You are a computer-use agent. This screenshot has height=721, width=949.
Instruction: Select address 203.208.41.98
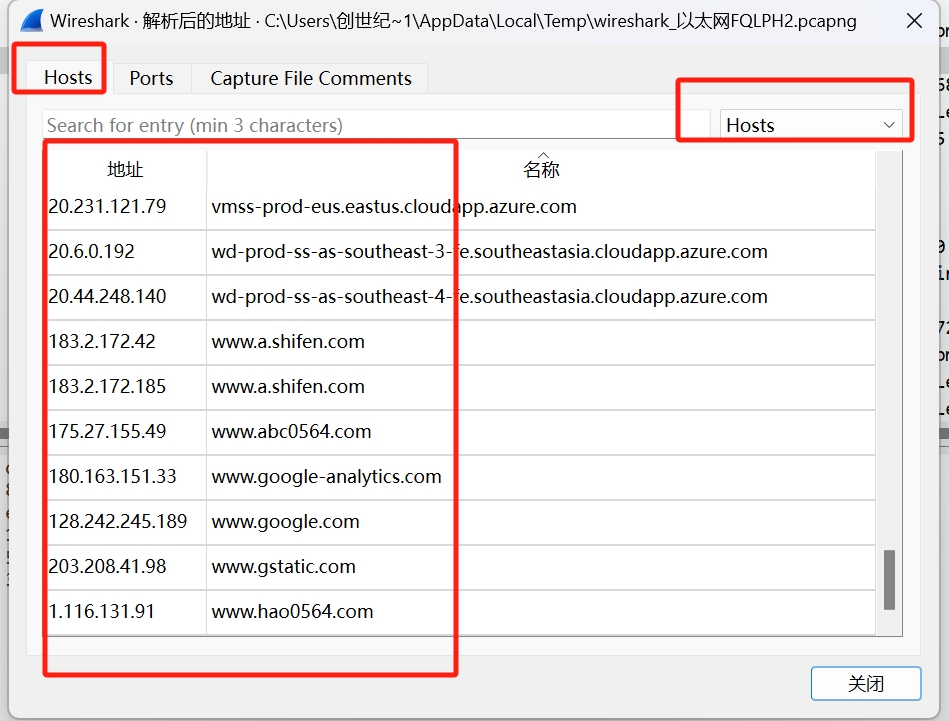pos(108,566)
